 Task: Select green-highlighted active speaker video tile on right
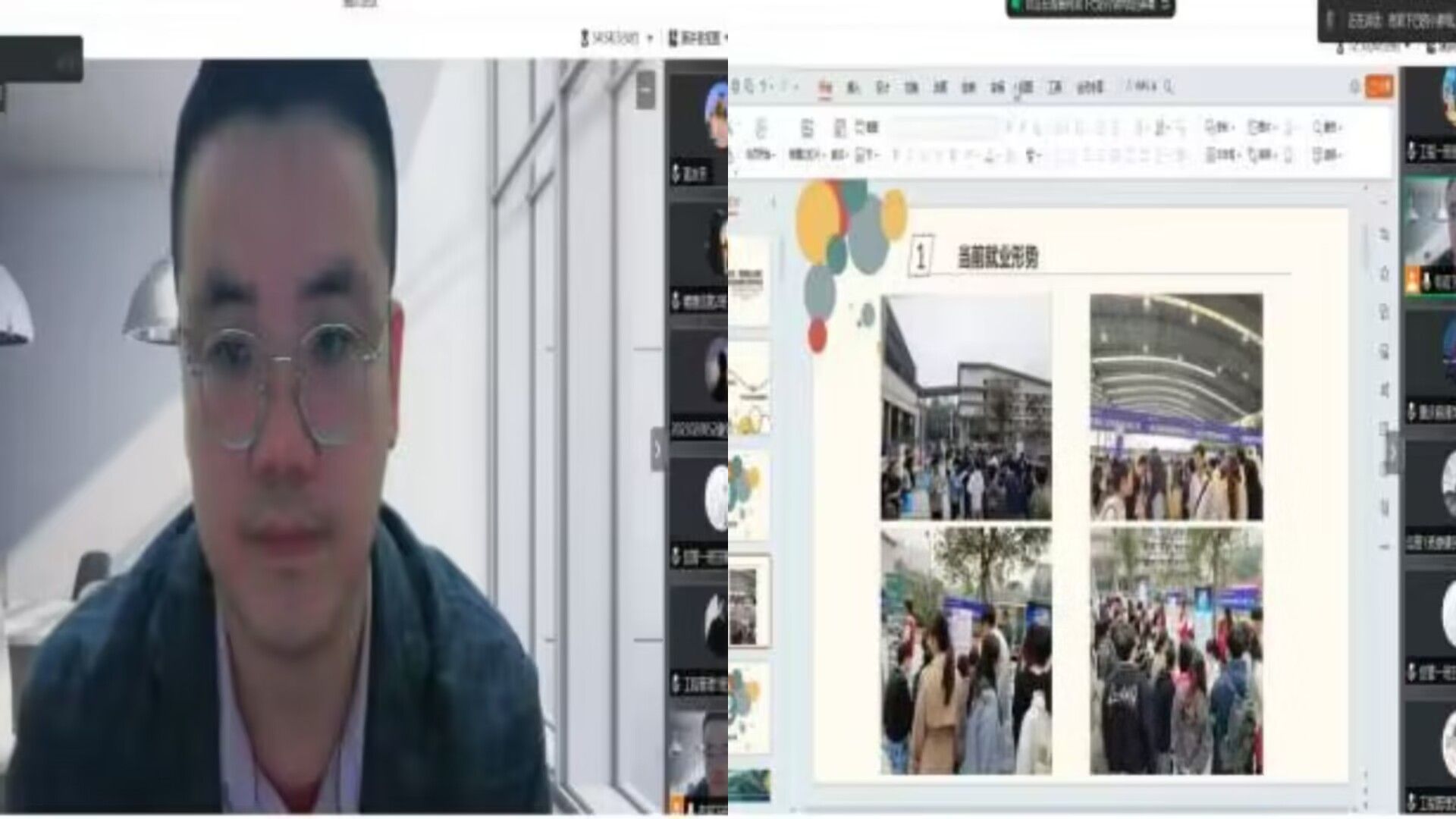coord(1430,237)
